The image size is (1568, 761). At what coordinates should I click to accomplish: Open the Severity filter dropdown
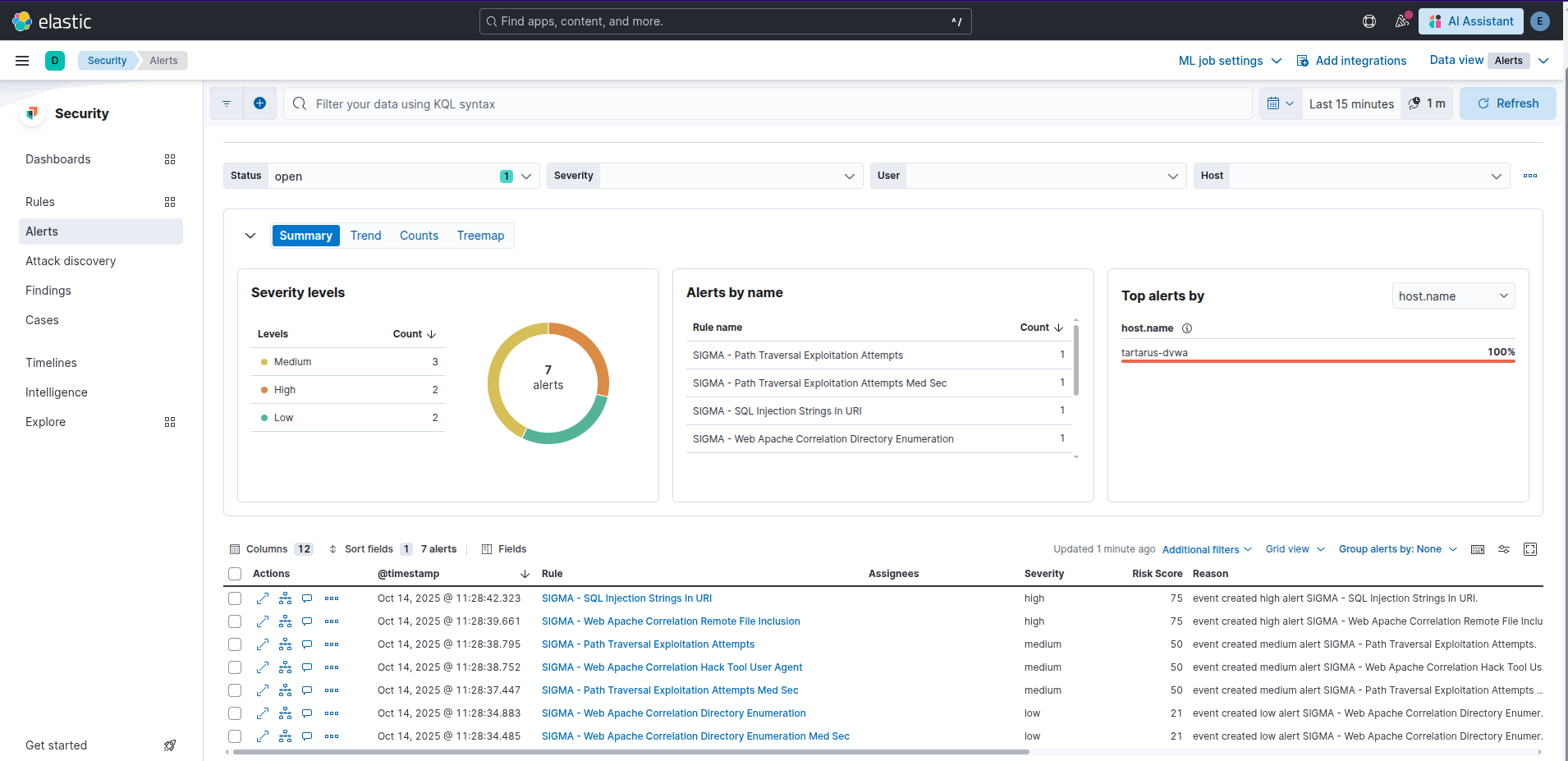tap(731, 176)
